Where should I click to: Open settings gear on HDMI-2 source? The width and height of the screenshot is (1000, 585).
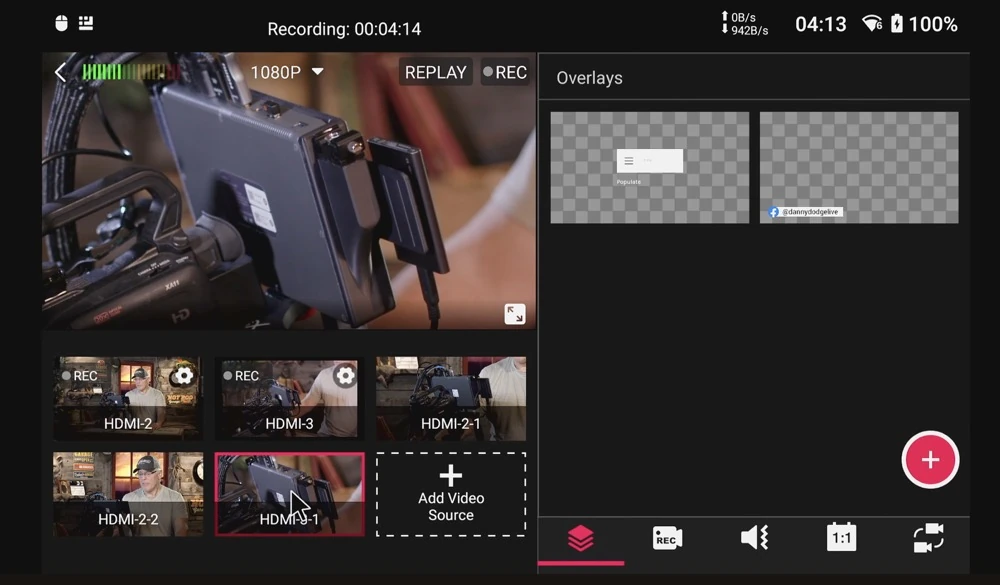[183, 376]
